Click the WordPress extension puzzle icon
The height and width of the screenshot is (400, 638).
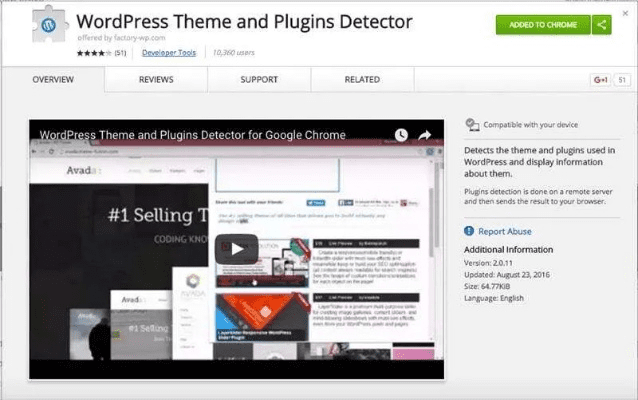click(52, 25)
